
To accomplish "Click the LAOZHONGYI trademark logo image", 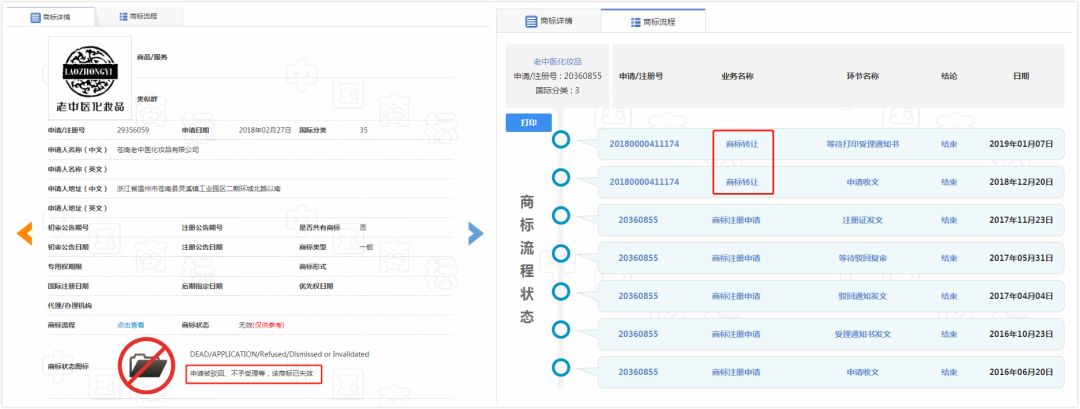I will tap(90, 76).
